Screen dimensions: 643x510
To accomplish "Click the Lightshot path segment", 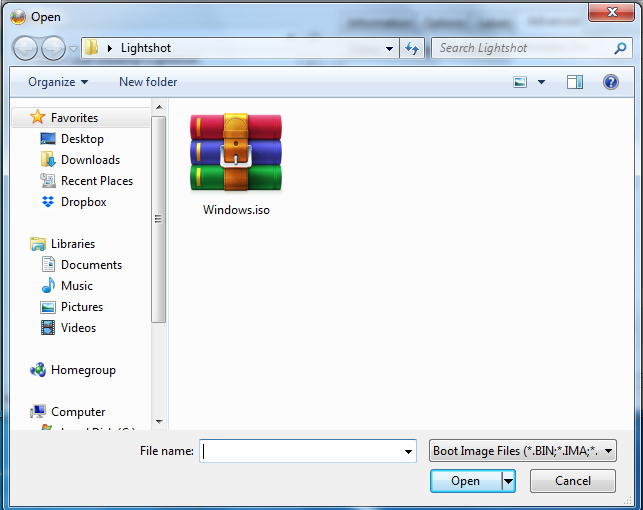I will (146, 48).
